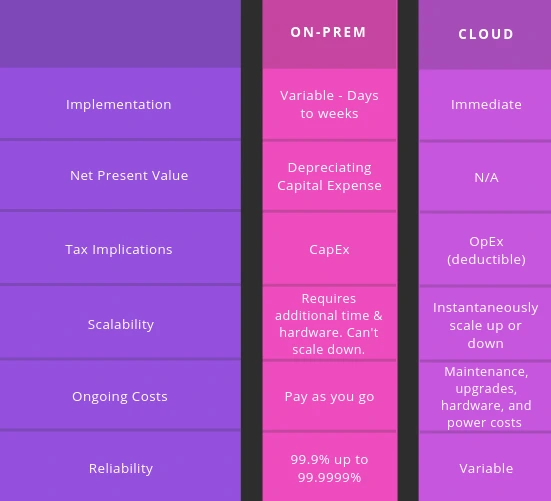Click the Tax Implications row label
The height and width of the screenshot is (501, 551).
(x=120, y=249)
